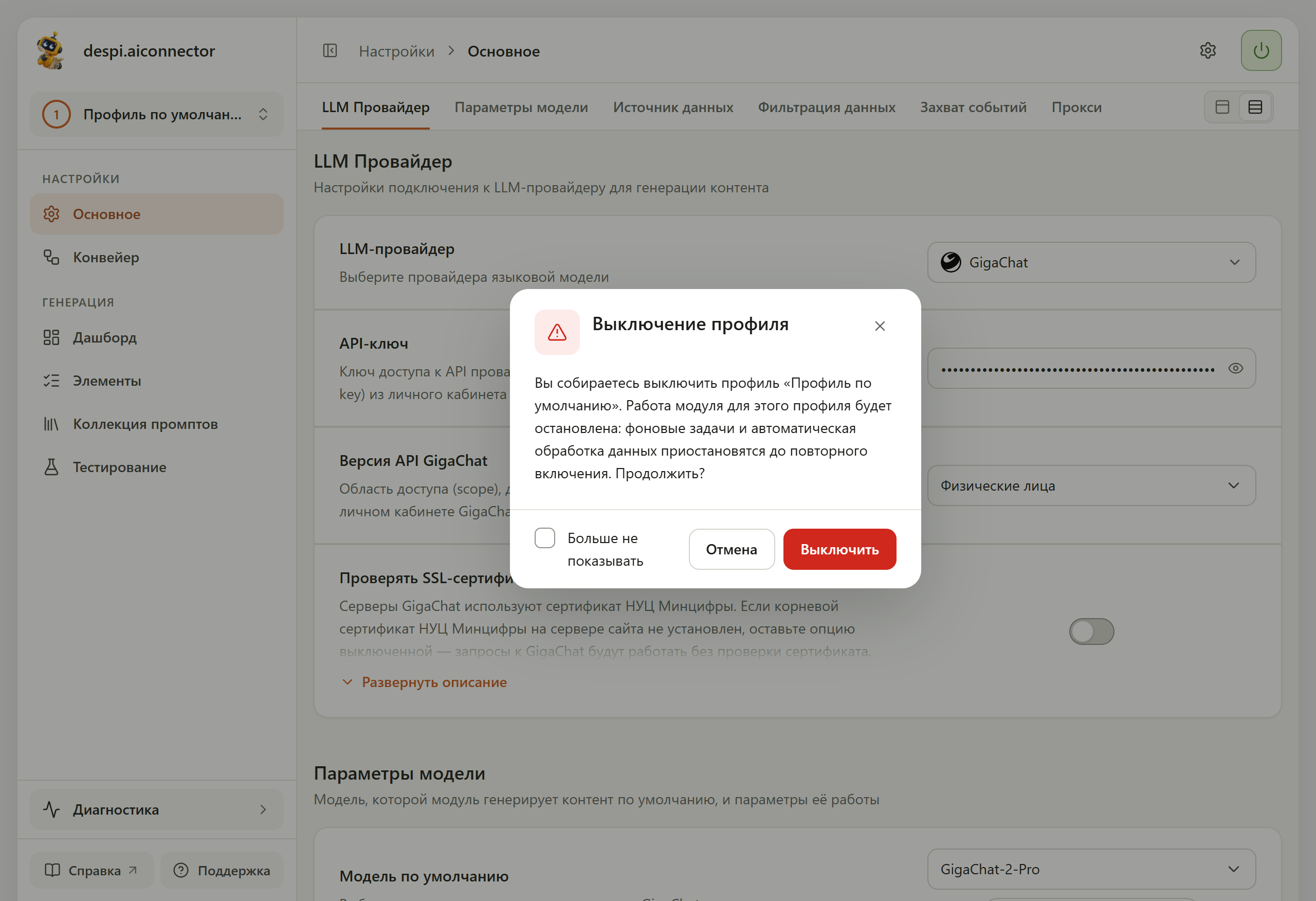The image size is (1316, 901).
Task: Click the GigaChat logo in the provider field
Action: coord(951,262)
